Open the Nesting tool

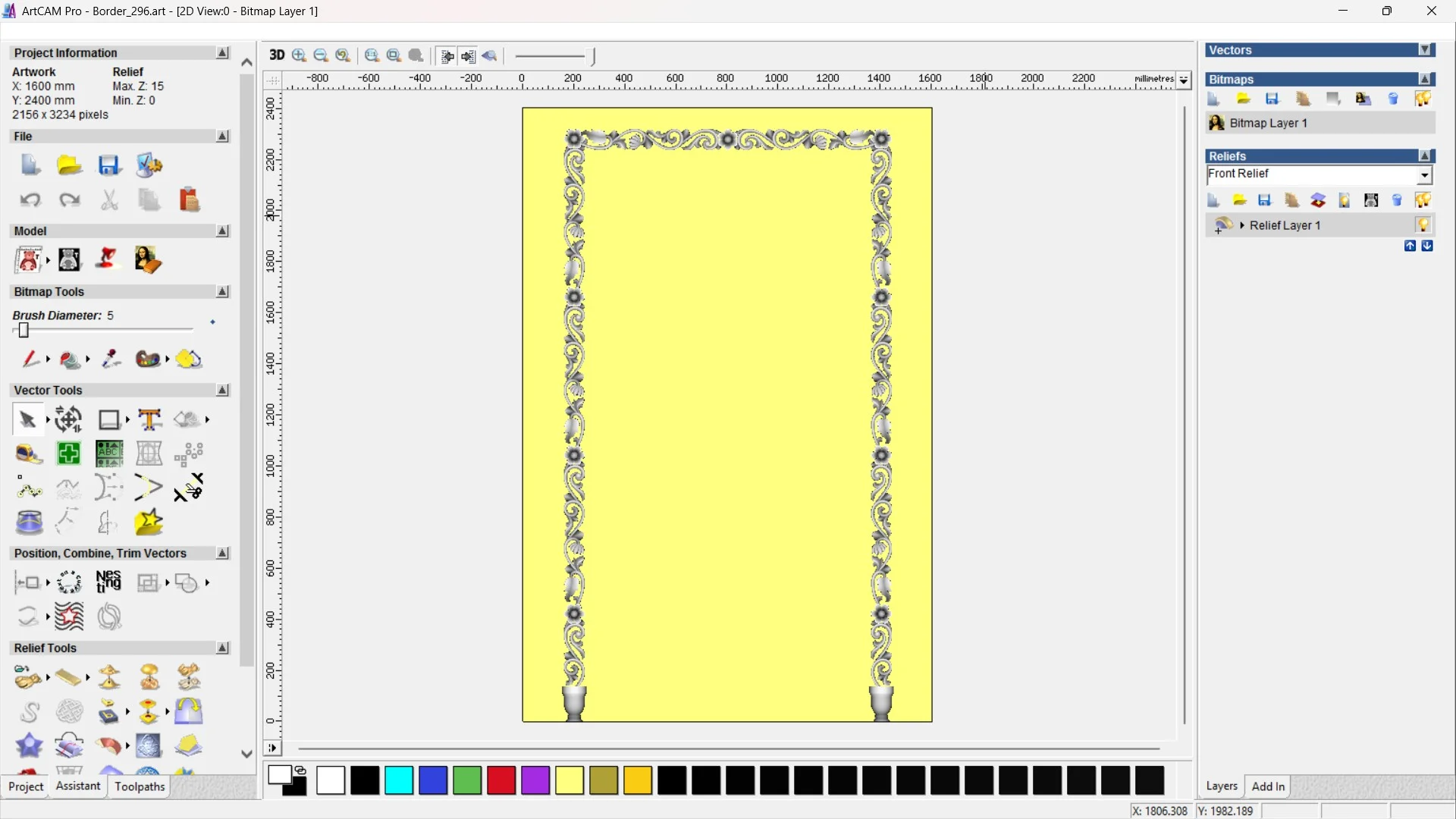click(108, 582)
